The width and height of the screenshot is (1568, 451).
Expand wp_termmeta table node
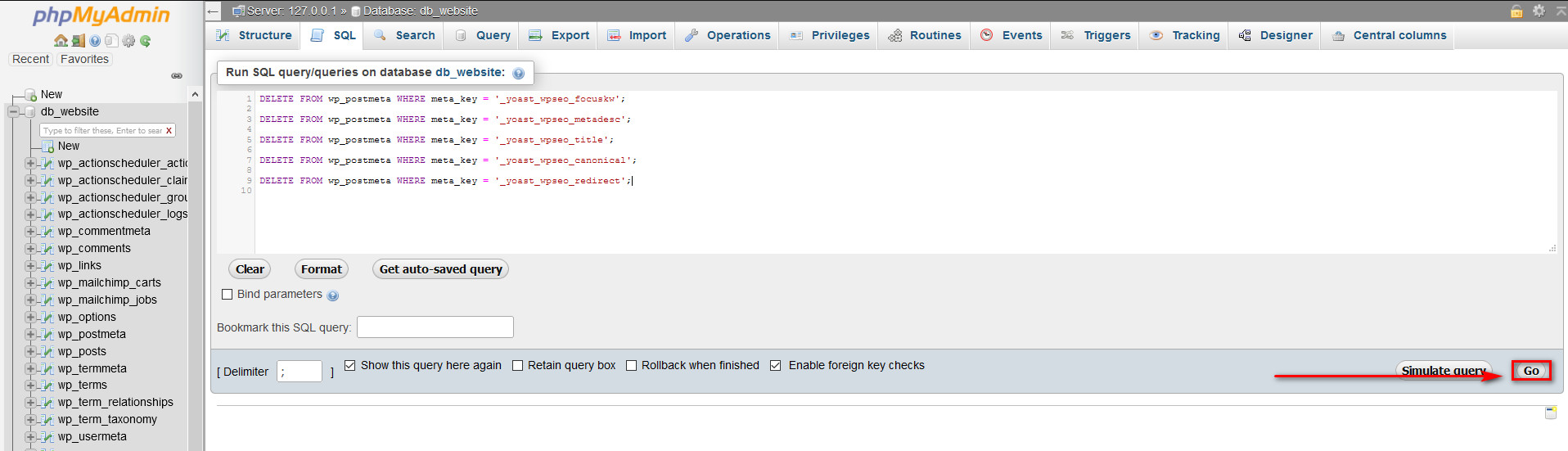click(30, 369)
